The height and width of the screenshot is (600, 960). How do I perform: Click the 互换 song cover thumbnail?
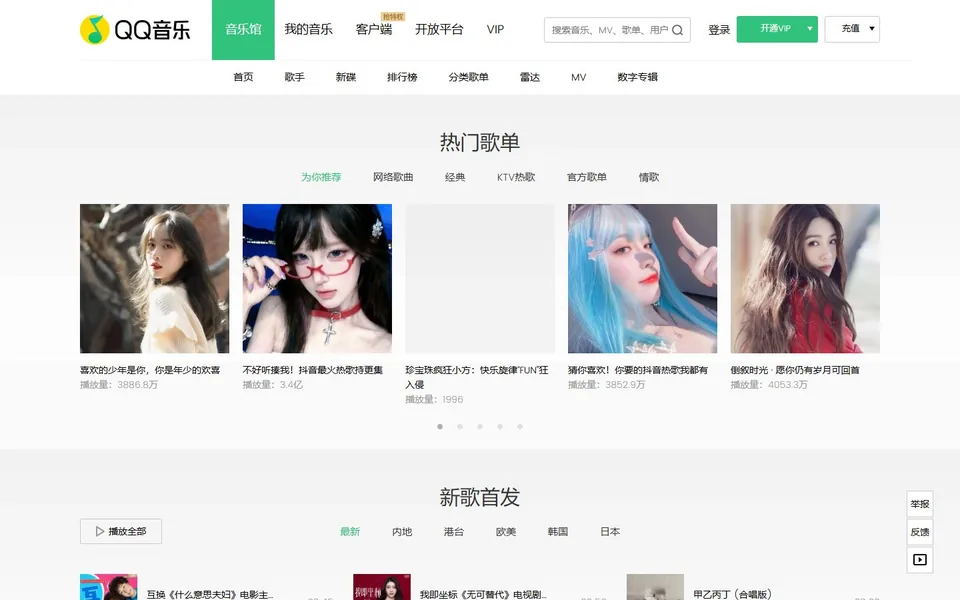click(x=108, y=587)
